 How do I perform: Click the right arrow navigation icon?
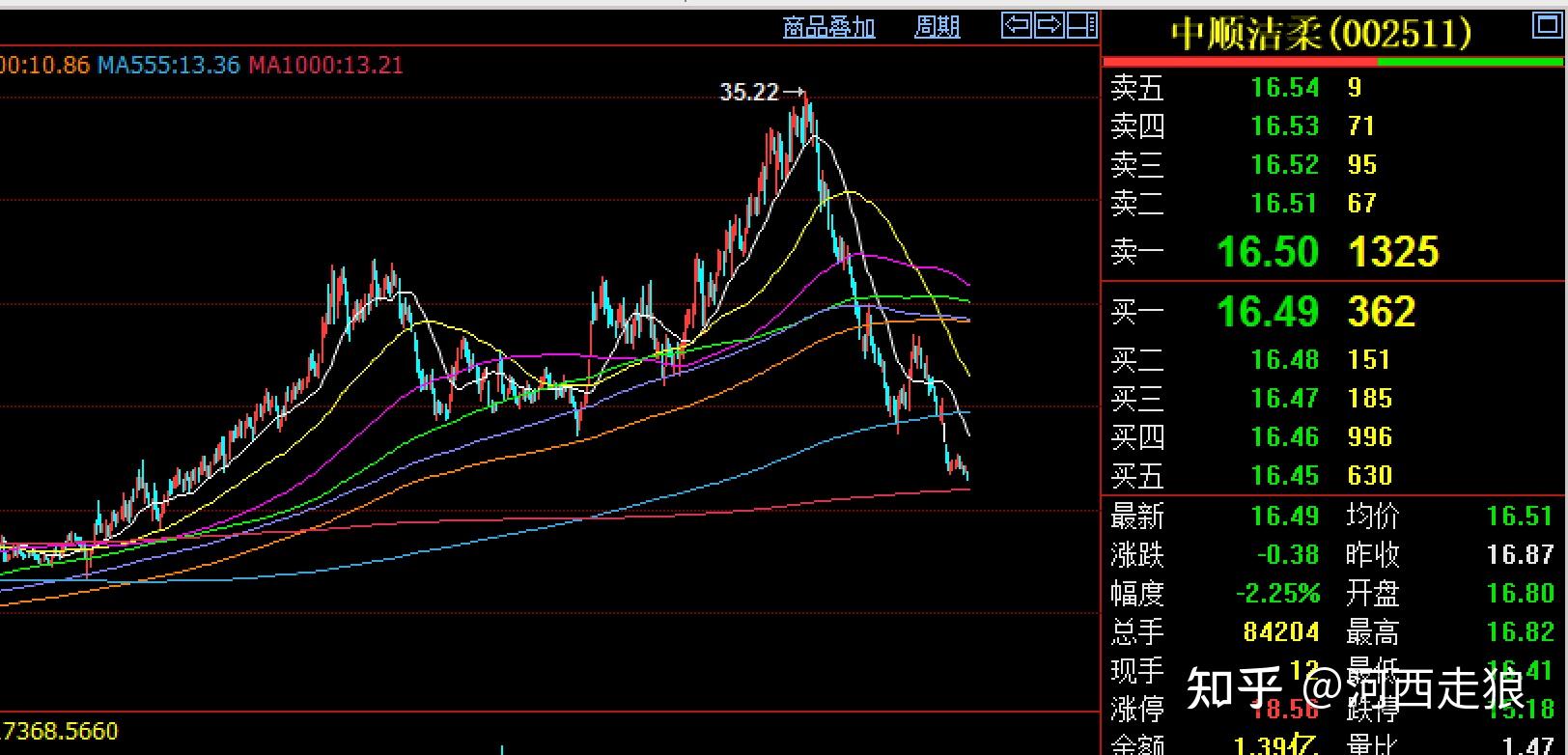tap(1049, 24)
